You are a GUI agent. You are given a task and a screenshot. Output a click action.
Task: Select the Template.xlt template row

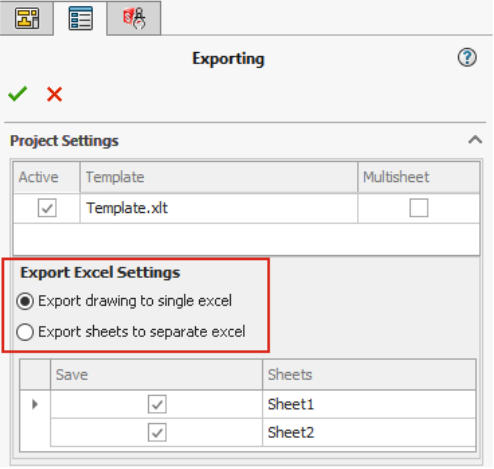pyautogui.click(x=246, y=208)
